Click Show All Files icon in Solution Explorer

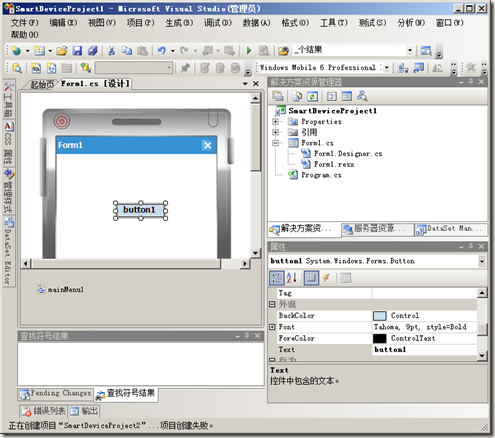coord(297,97)
